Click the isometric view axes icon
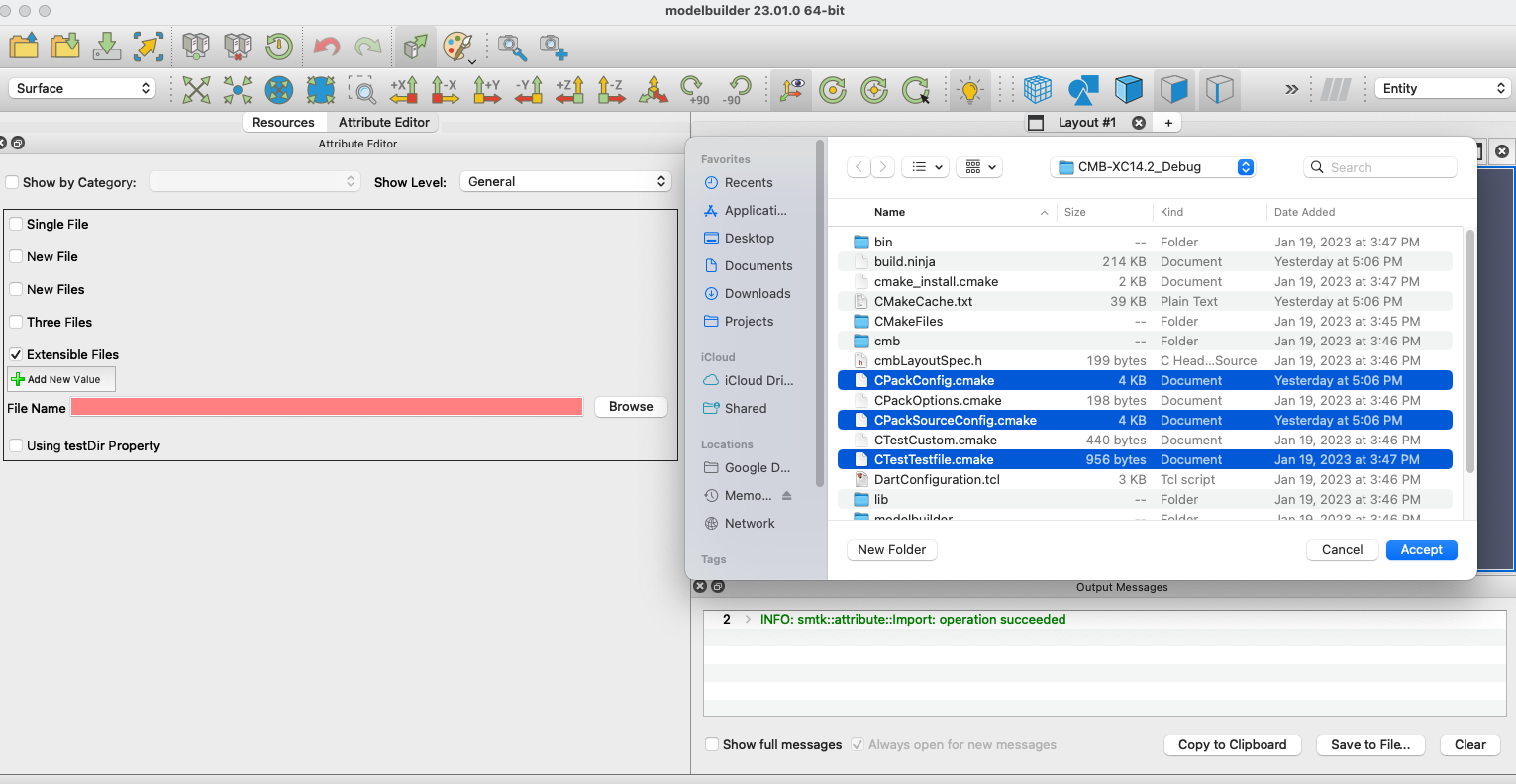Screen dimensions: 1516x784 tap(654, 90)
